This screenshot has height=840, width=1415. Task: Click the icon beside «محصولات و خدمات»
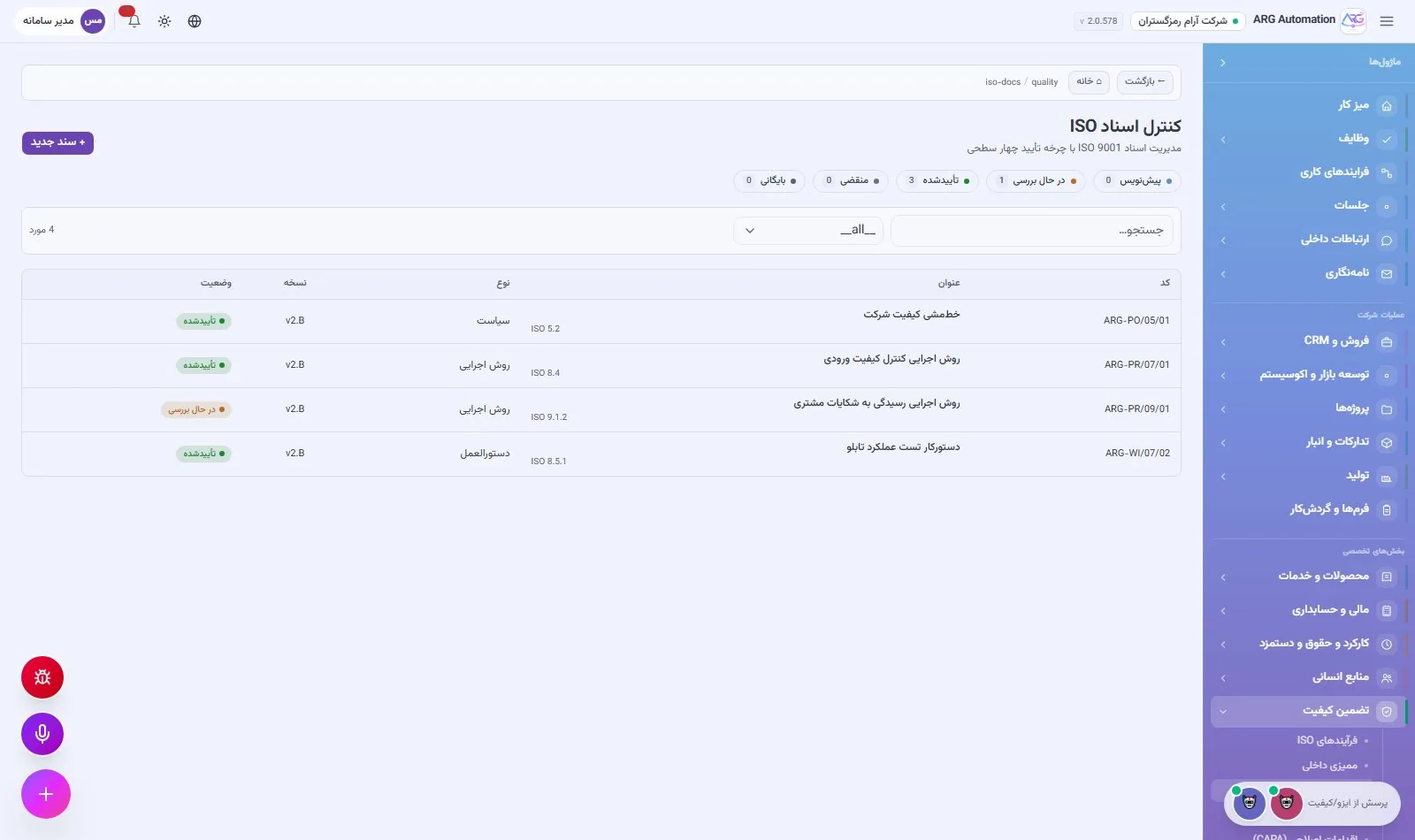point(1387,577)
